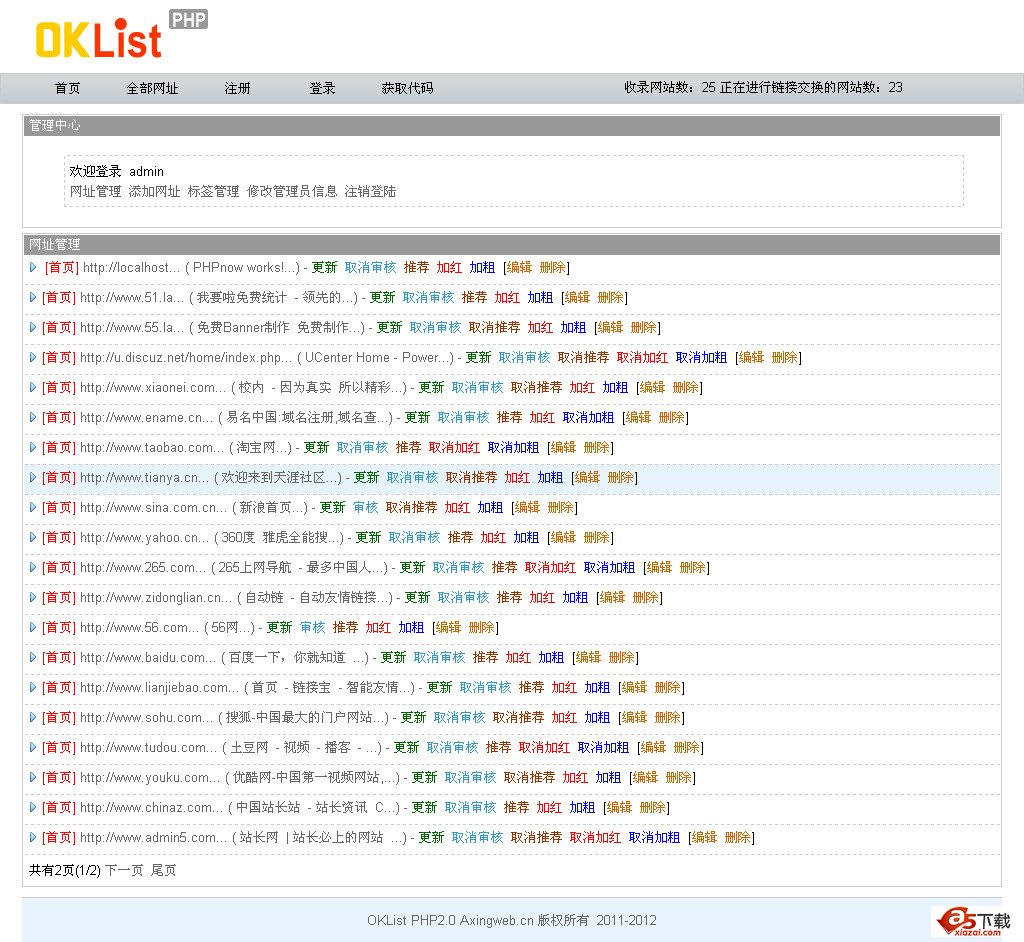Click 加红 for www.xiaonei.com entry

click(x=582, y=387)
